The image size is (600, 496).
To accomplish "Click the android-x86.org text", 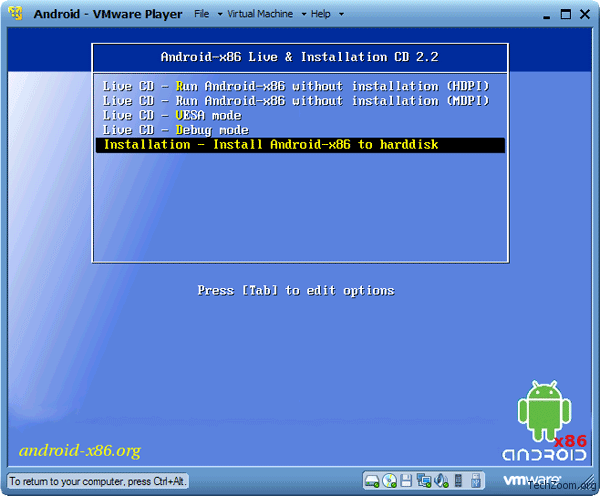I will pyautogui.click(x=80, y=451).
